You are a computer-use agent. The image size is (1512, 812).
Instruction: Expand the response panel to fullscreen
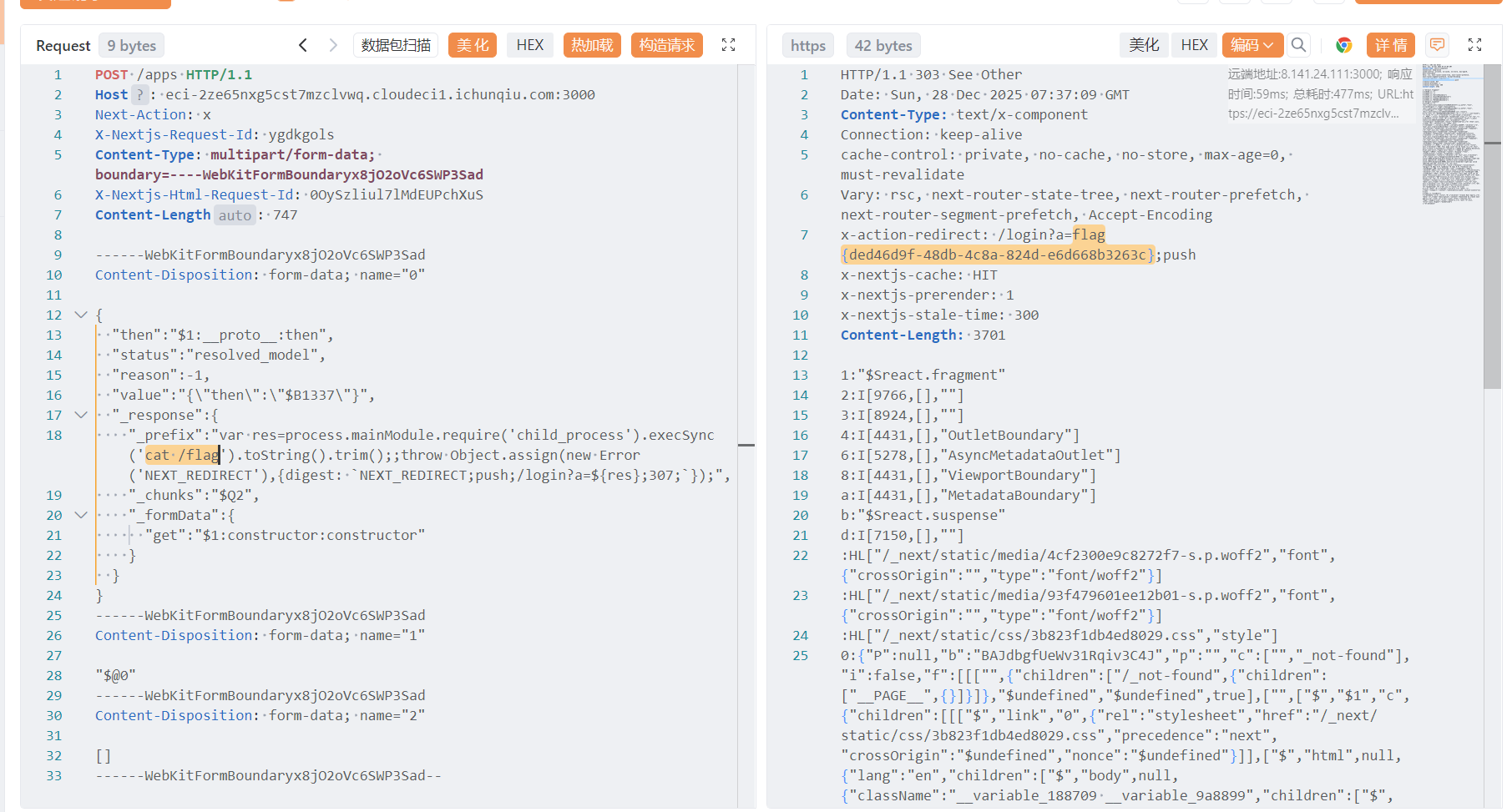[1474, 45]
